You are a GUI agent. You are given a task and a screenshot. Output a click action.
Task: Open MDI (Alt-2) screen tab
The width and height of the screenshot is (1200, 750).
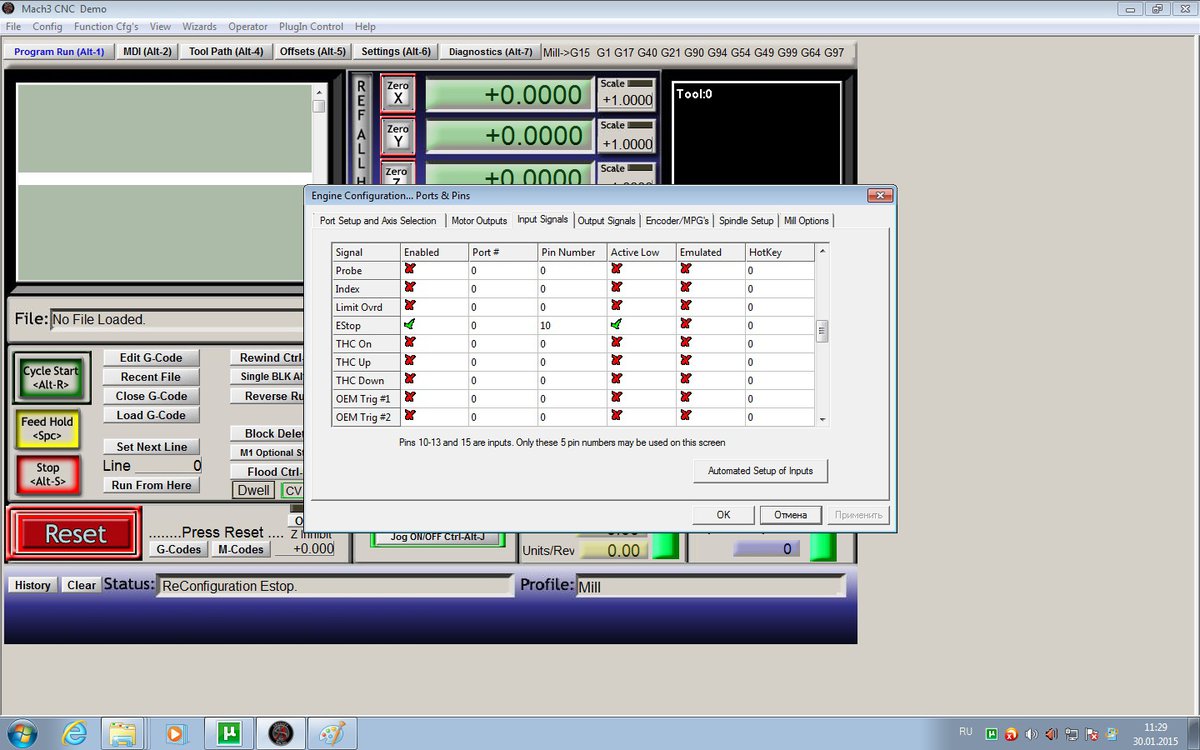click(147, 51)
